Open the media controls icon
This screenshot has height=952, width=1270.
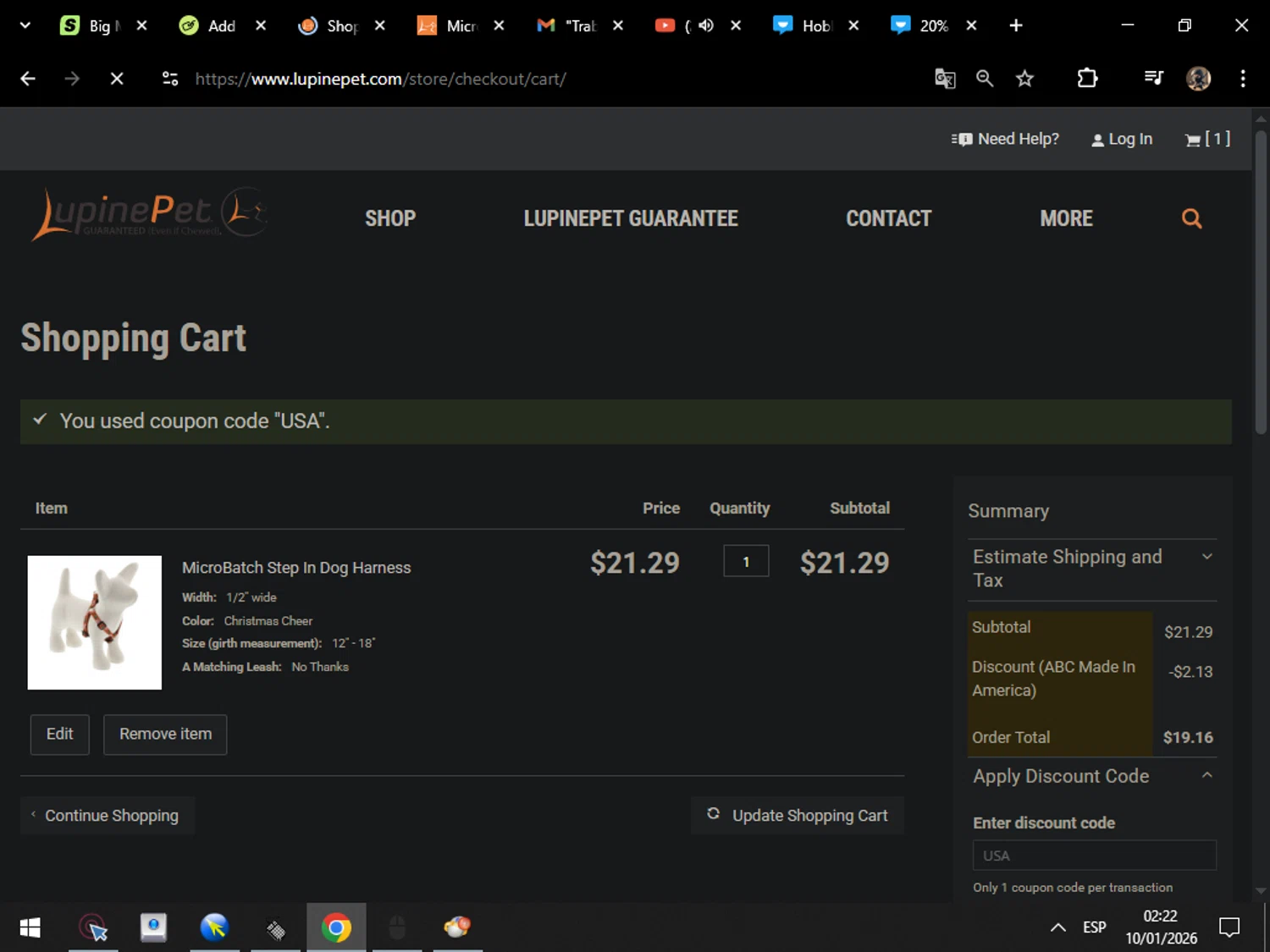tap(1153, 79)
